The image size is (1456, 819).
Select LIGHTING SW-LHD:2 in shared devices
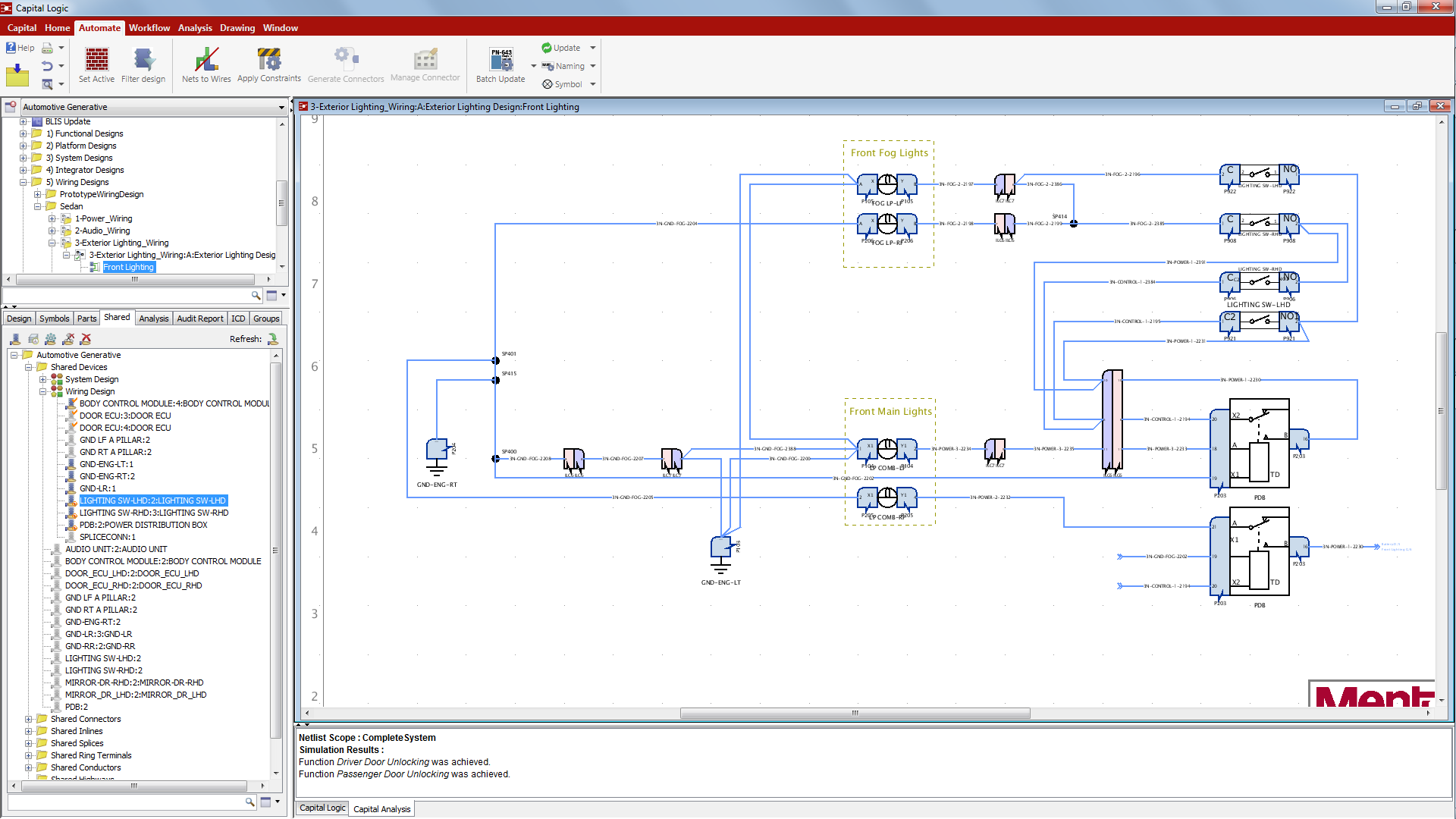[153, 500]
